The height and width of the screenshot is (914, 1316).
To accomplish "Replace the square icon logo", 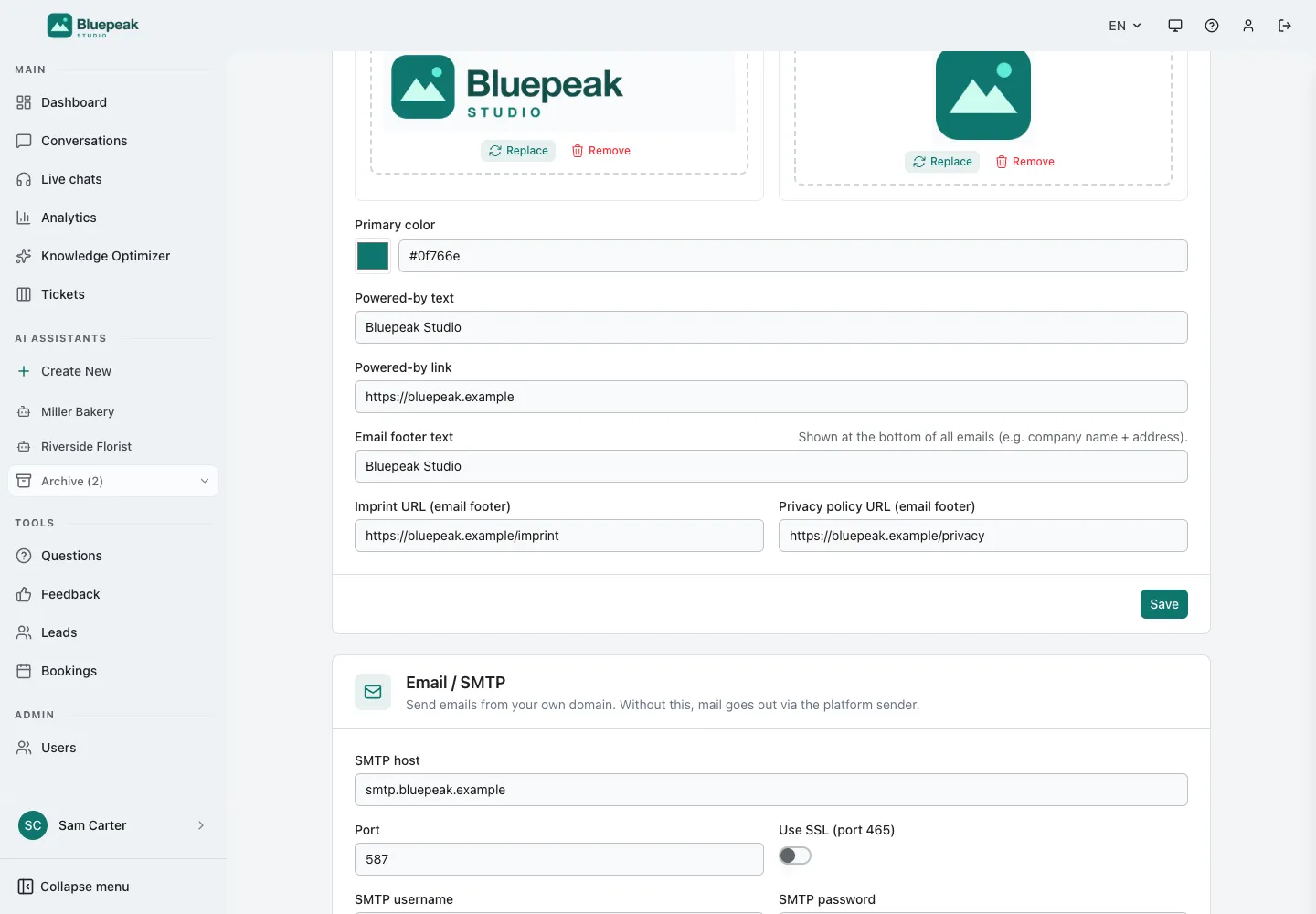I will click(x=942, y=162).
